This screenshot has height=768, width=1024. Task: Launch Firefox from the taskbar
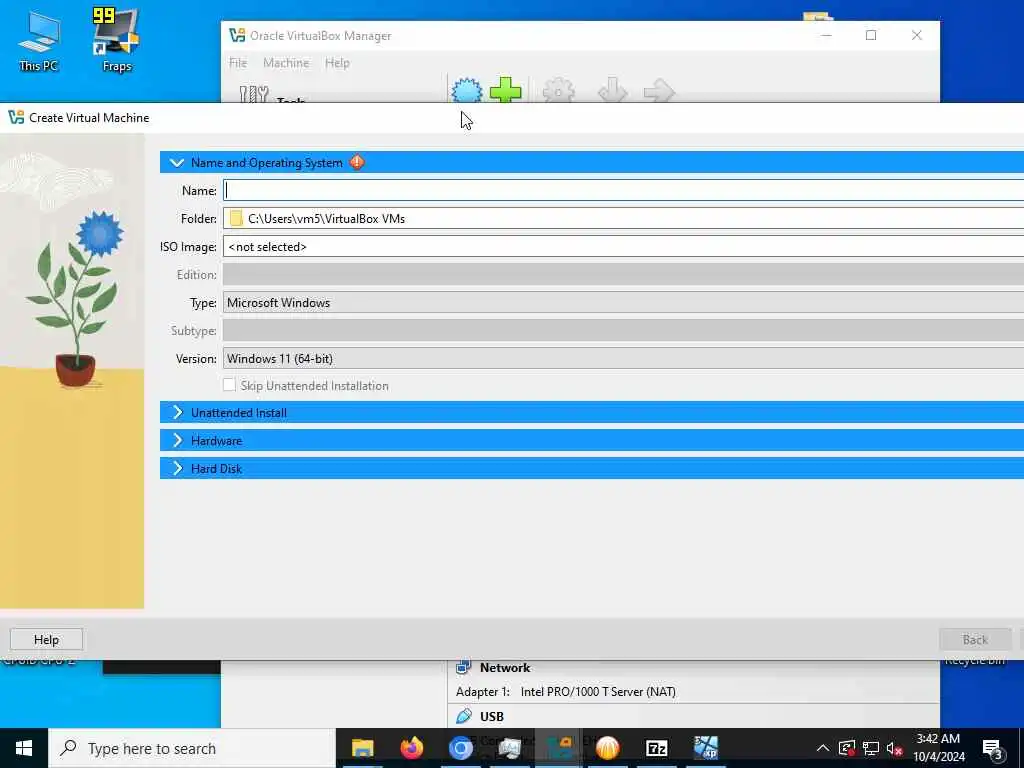coord(411,748)
